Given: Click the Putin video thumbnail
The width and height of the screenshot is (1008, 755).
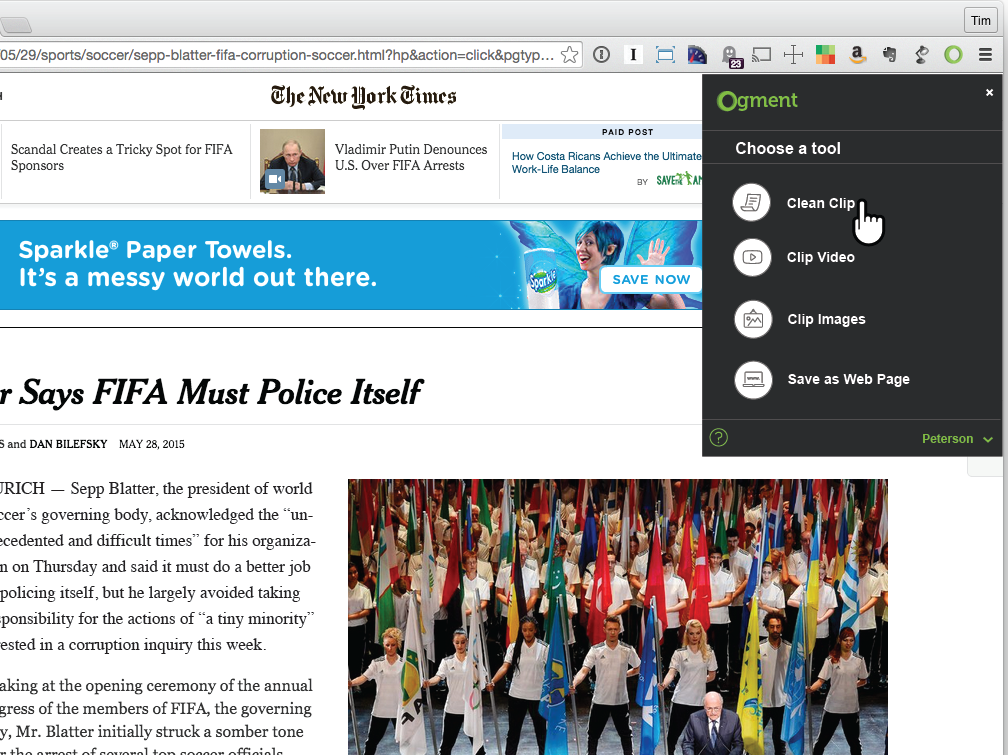Looking at the screenshot, I should point(292,161).
